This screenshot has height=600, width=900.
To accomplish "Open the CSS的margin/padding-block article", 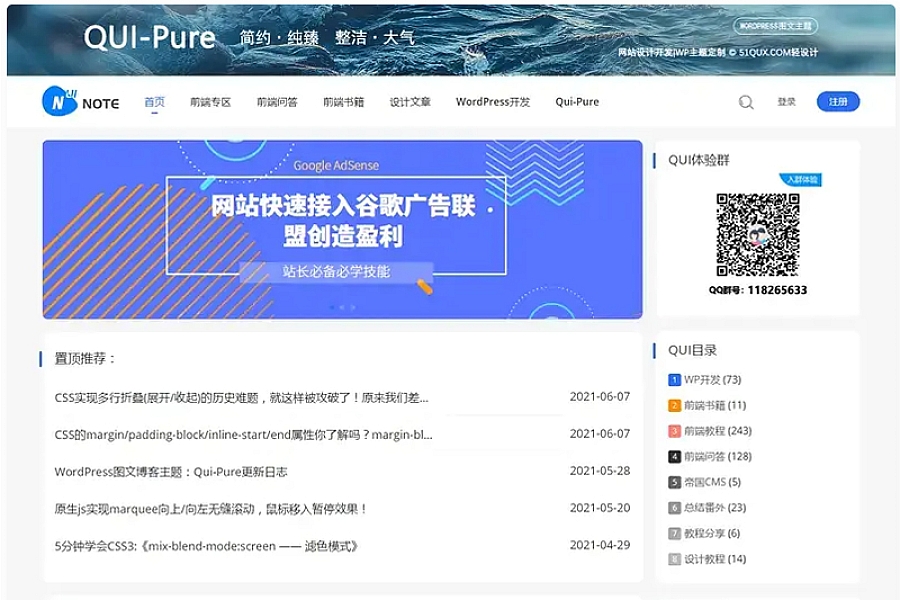I will coord(243,435).
